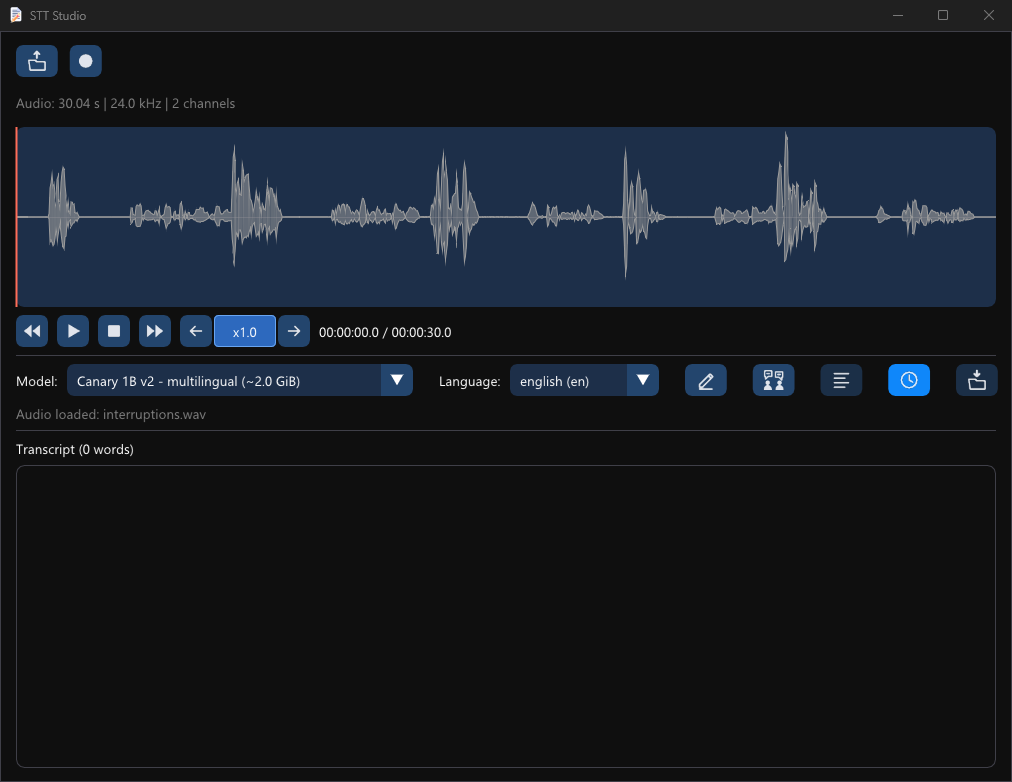The width and height of the screenshot is (1012, 782).
Task: Decrease playback speed with left arrow
Action: [196, 331]
